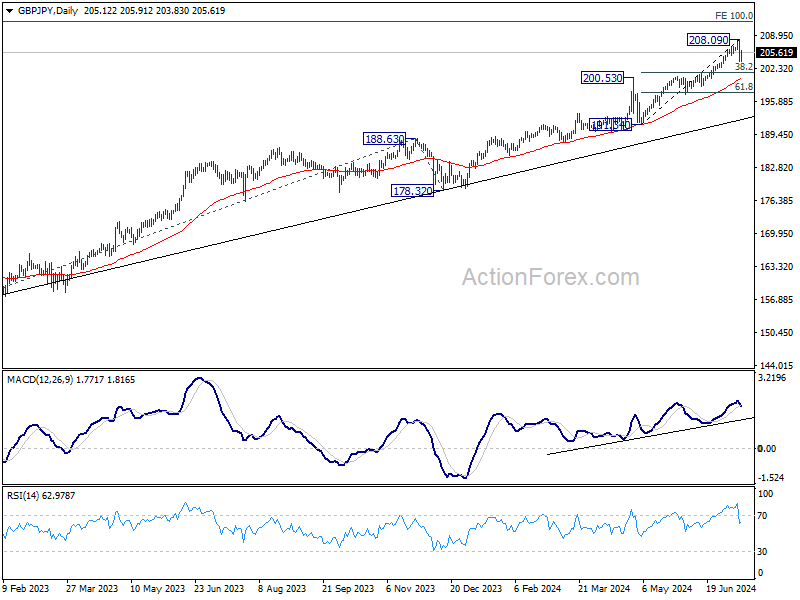Image resolution: width=800 pixels, height=600 pixels.
Task: Select the 169.950 price axis value
Action: point(777,234)
